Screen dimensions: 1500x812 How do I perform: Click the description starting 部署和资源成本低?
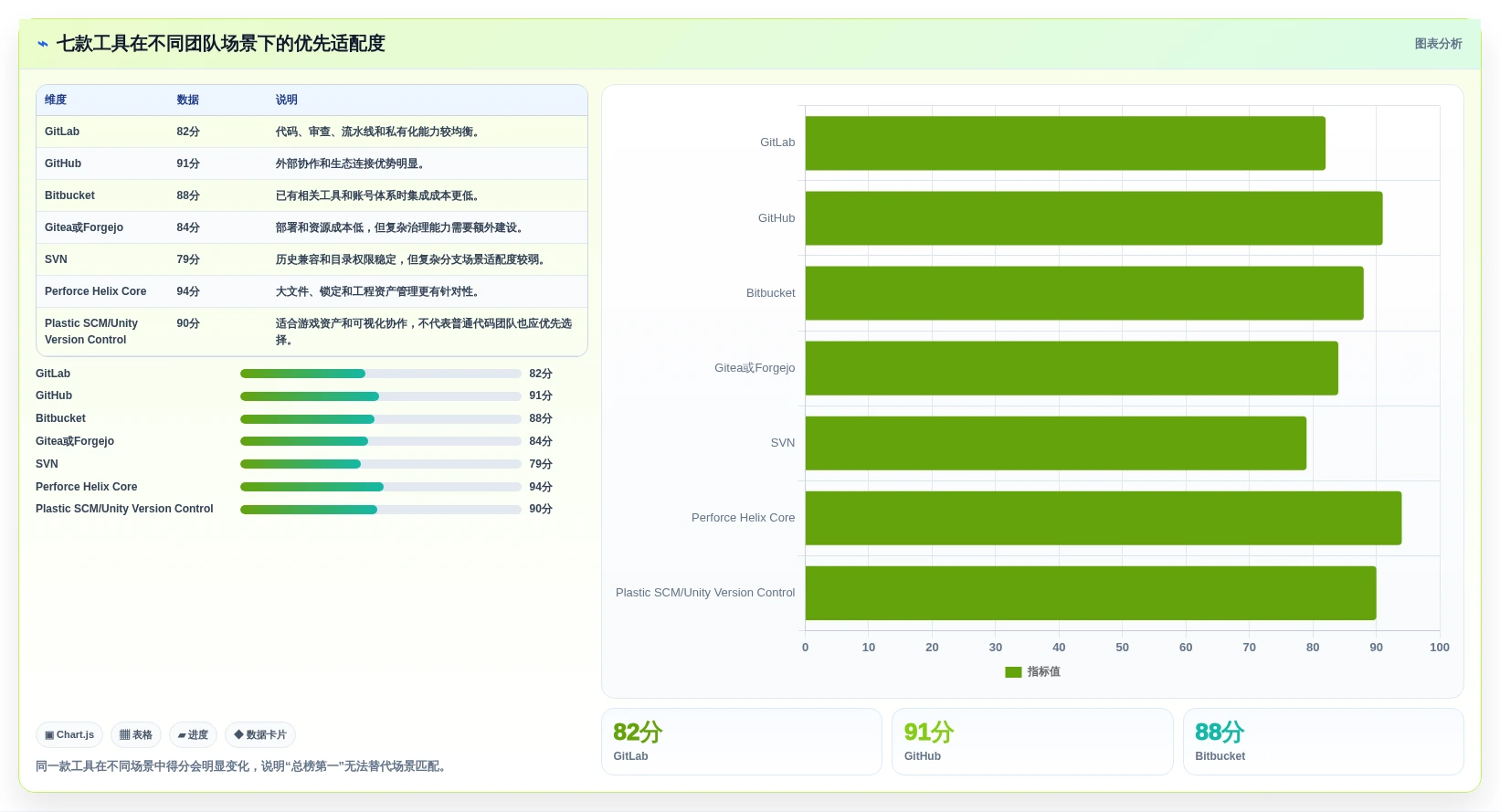click(402, 227)
